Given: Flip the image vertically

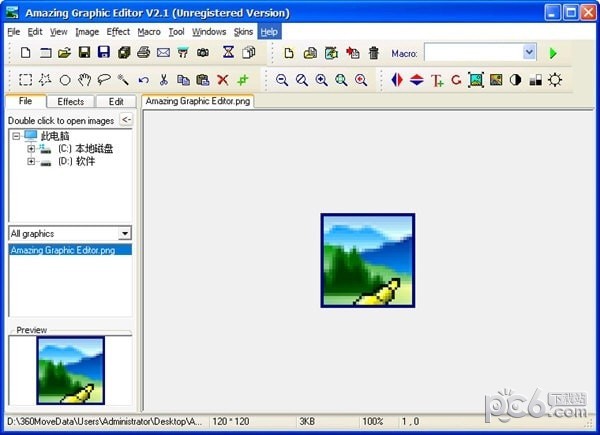Looking at the screenshot, I should pos(417,80).
